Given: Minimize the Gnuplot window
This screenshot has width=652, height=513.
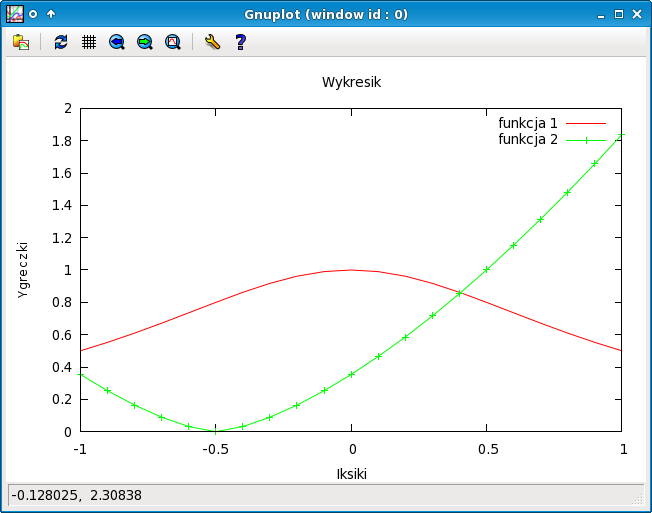Looking at the screenshot, I should tap(600, 14).
